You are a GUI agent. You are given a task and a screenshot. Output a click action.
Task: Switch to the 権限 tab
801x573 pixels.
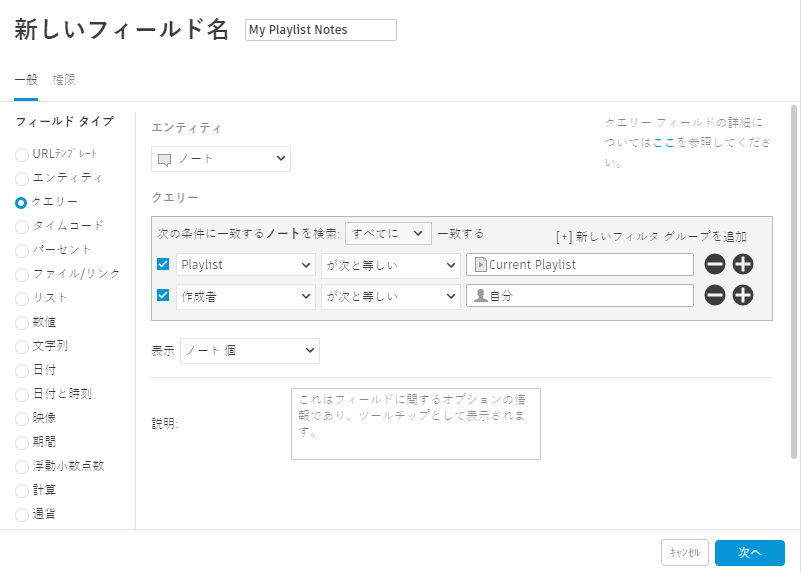click(x=64, y=79)
